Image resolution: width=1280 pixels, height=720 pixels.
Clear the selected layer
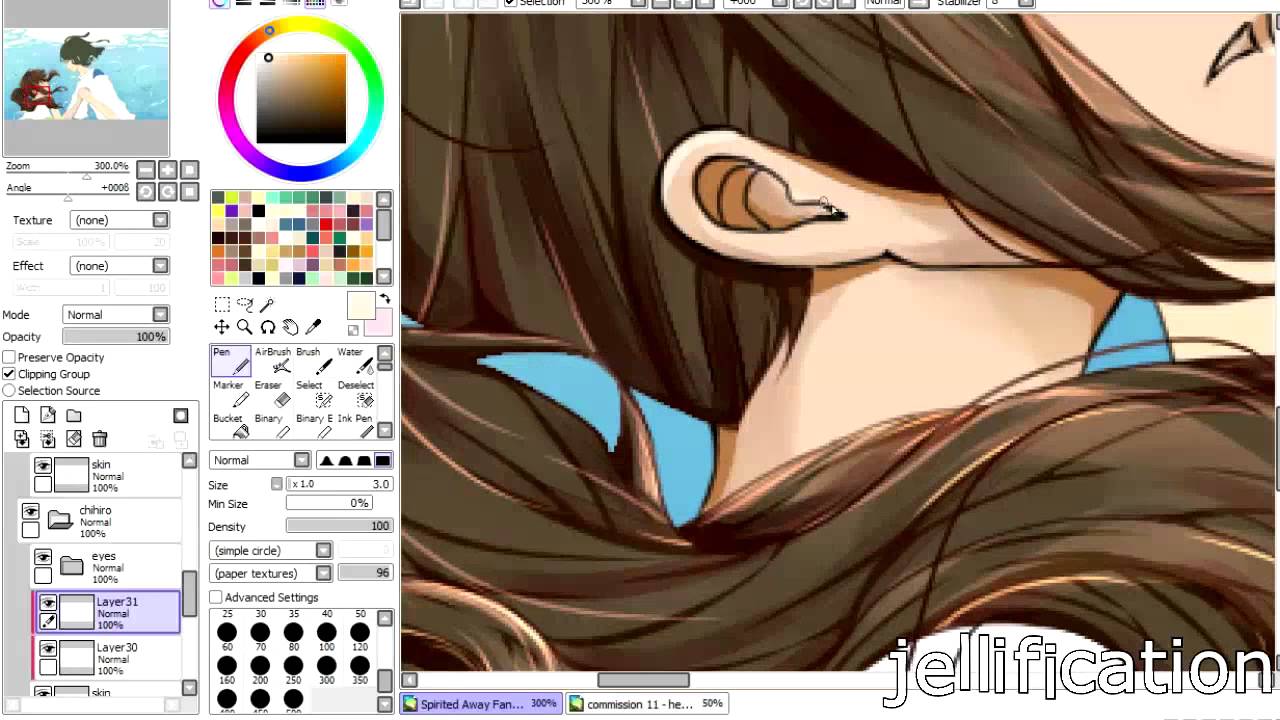pos(74,439)
